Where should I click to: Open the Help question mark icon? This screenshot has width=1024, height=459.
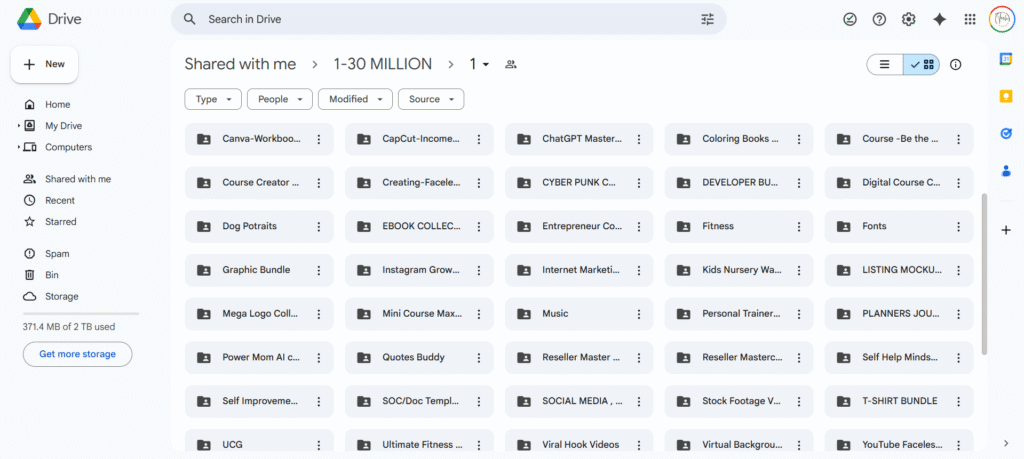coord(879,19)
